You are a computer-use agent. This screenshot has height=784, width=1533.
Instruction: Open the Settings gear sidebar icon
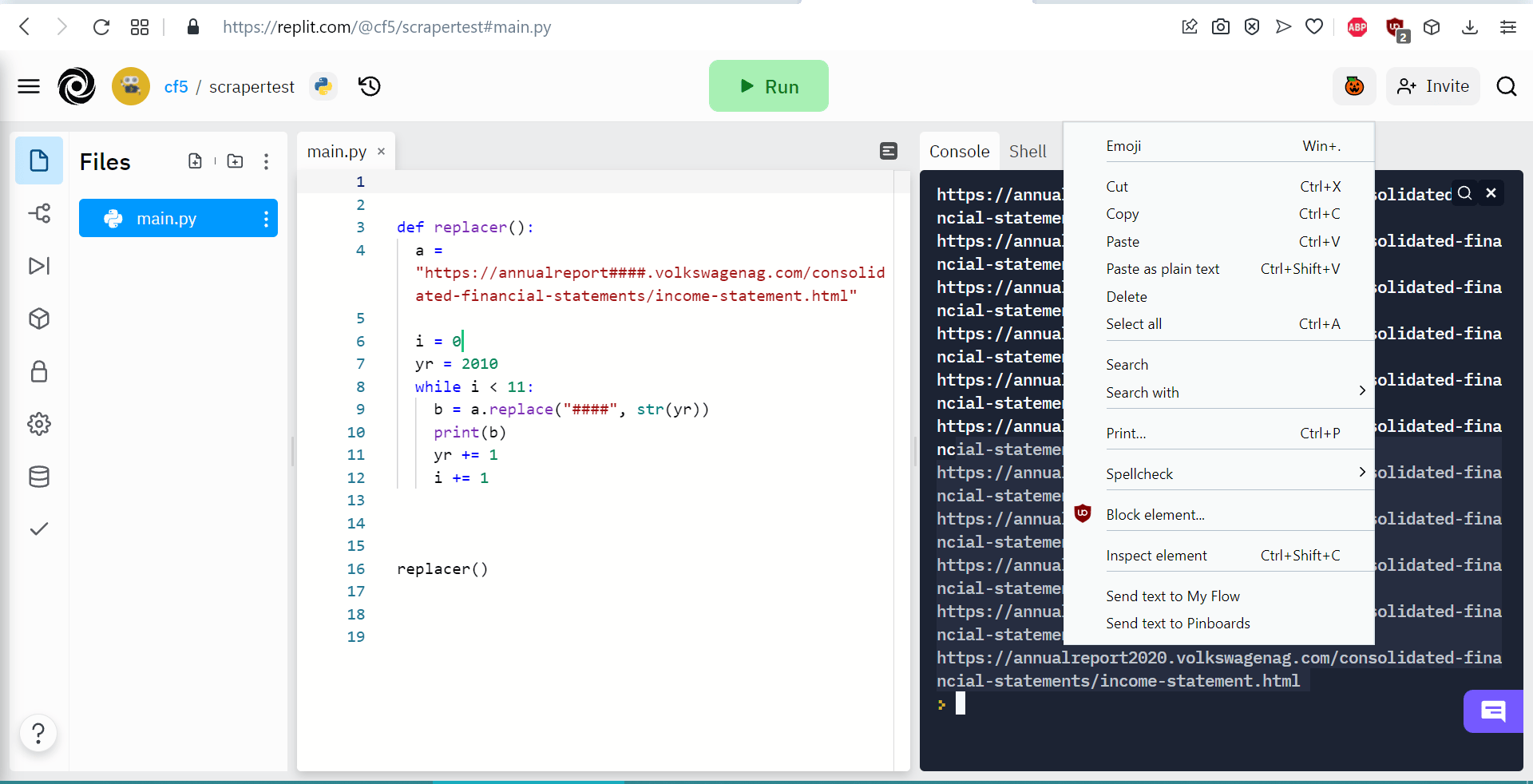pos(39,424)
